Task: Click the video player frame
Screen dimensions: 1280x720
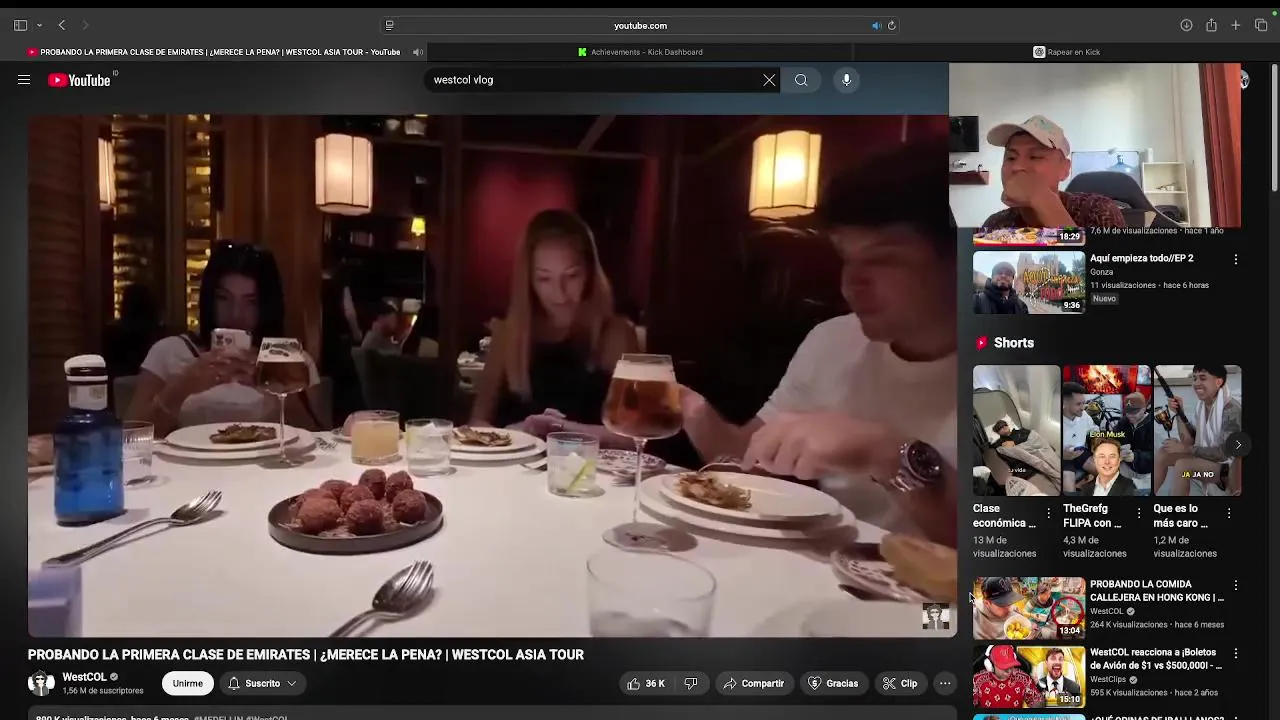Action: tap(492, 376)
